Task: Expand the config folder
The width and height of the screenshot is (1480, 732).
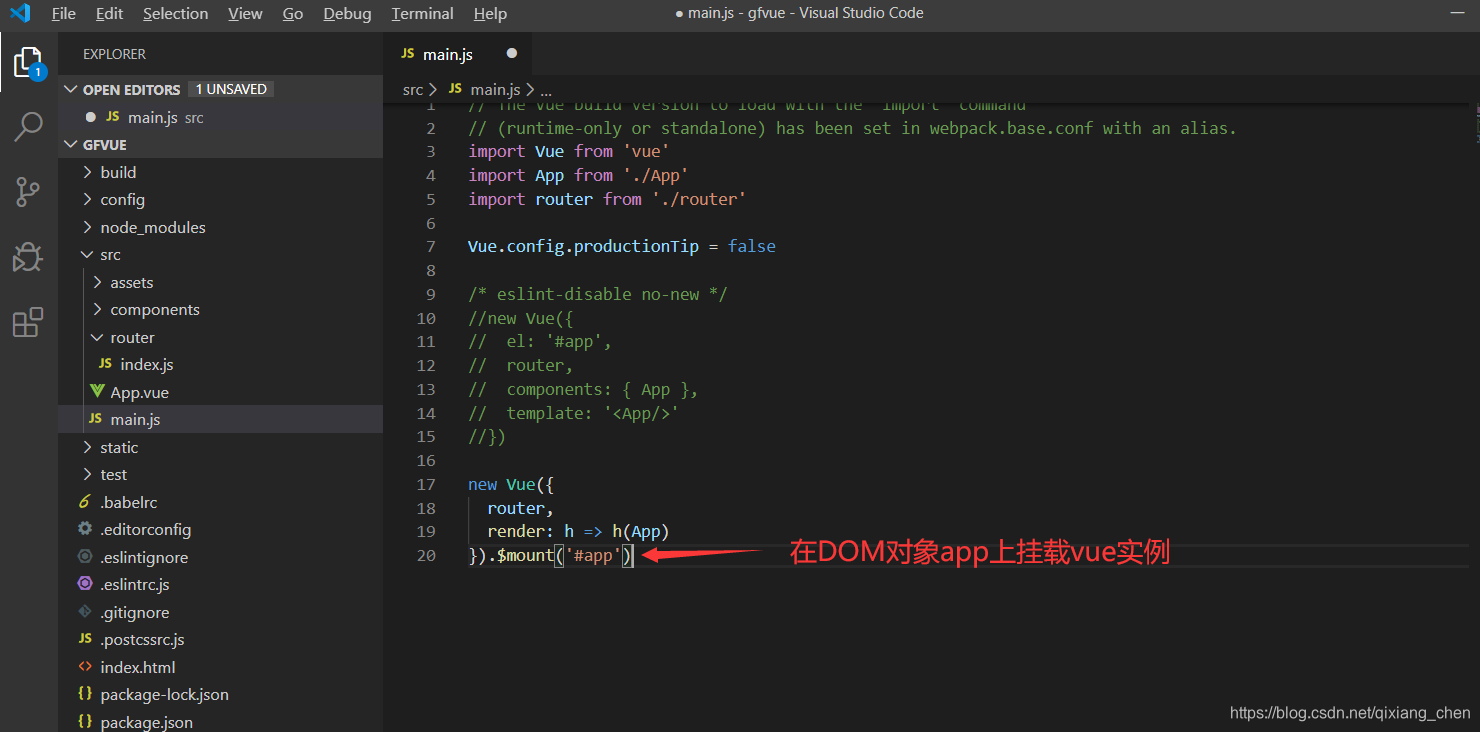Action: point(220,199)
